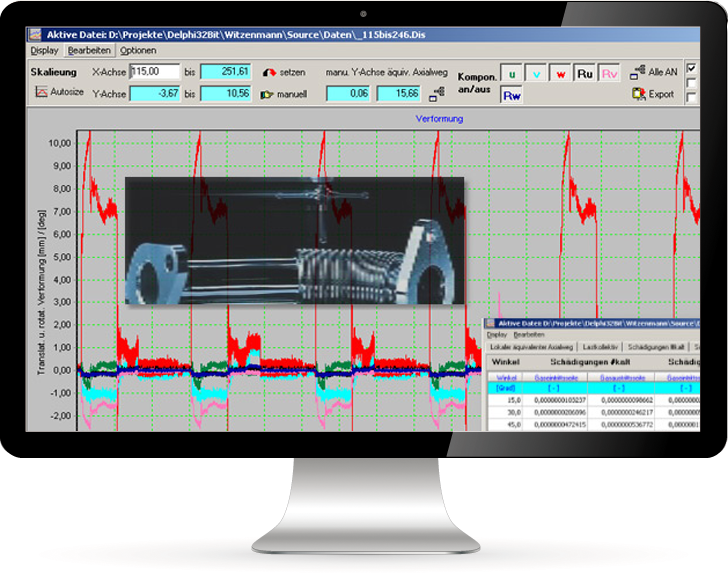Open the Bearbeiten menu in main window
728x577 pixels.
coord(89,50)
